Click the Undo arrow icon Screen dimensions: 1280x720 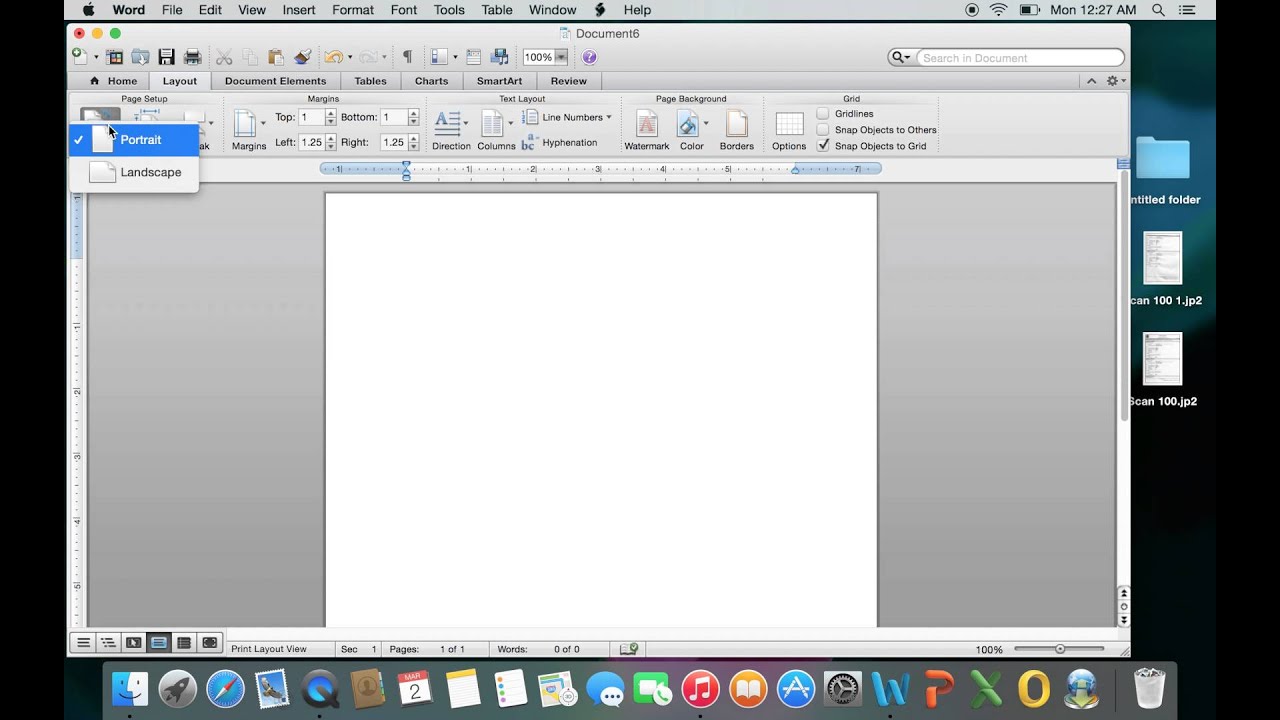point(333,57)
